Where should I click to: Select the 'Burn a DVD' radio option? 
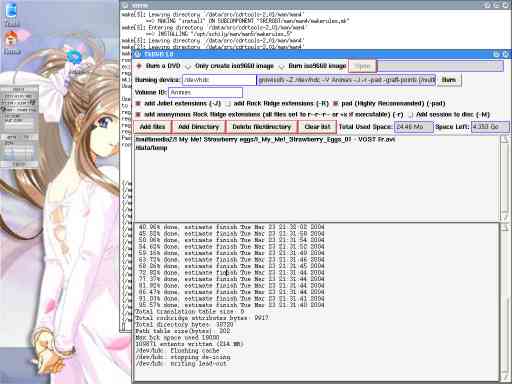pyautogui.click(x=139, y=66)
